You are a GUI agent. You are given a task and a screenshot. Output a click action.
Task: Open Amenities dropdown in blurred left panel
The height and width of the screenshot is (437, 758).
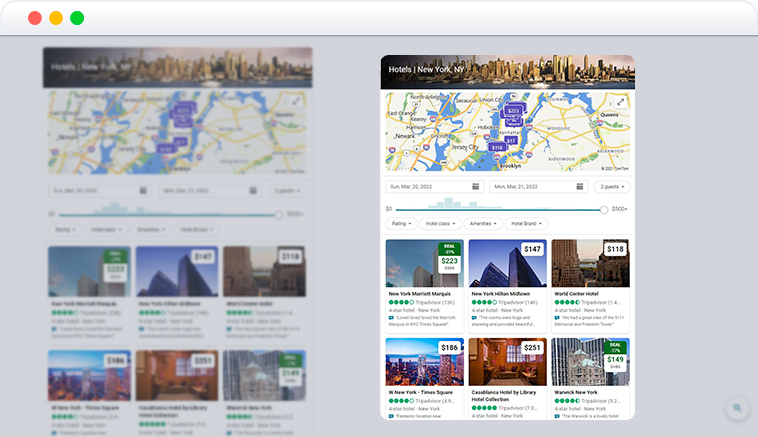coord(151,229)
